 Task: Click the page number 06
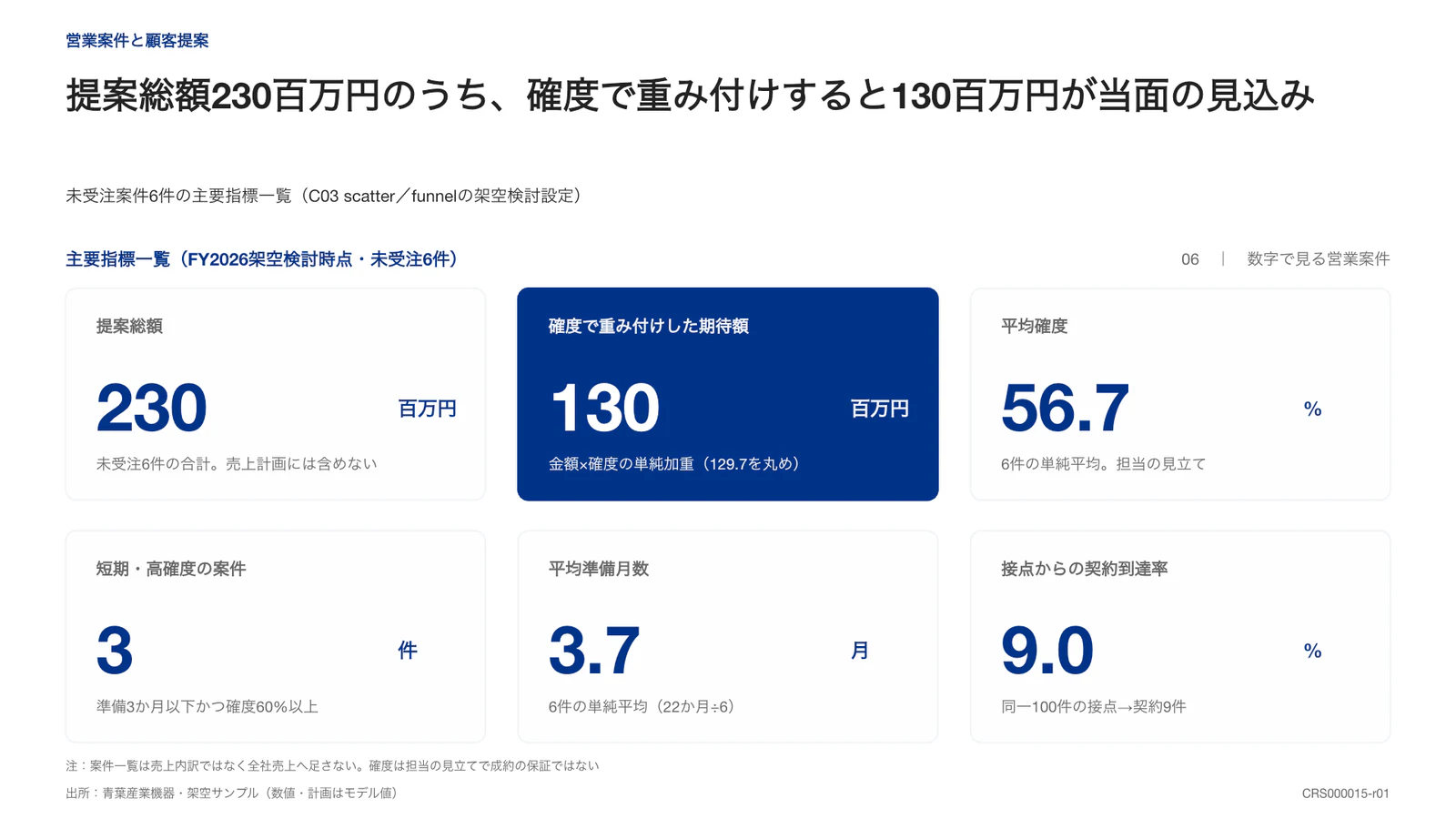[1189, 259]
